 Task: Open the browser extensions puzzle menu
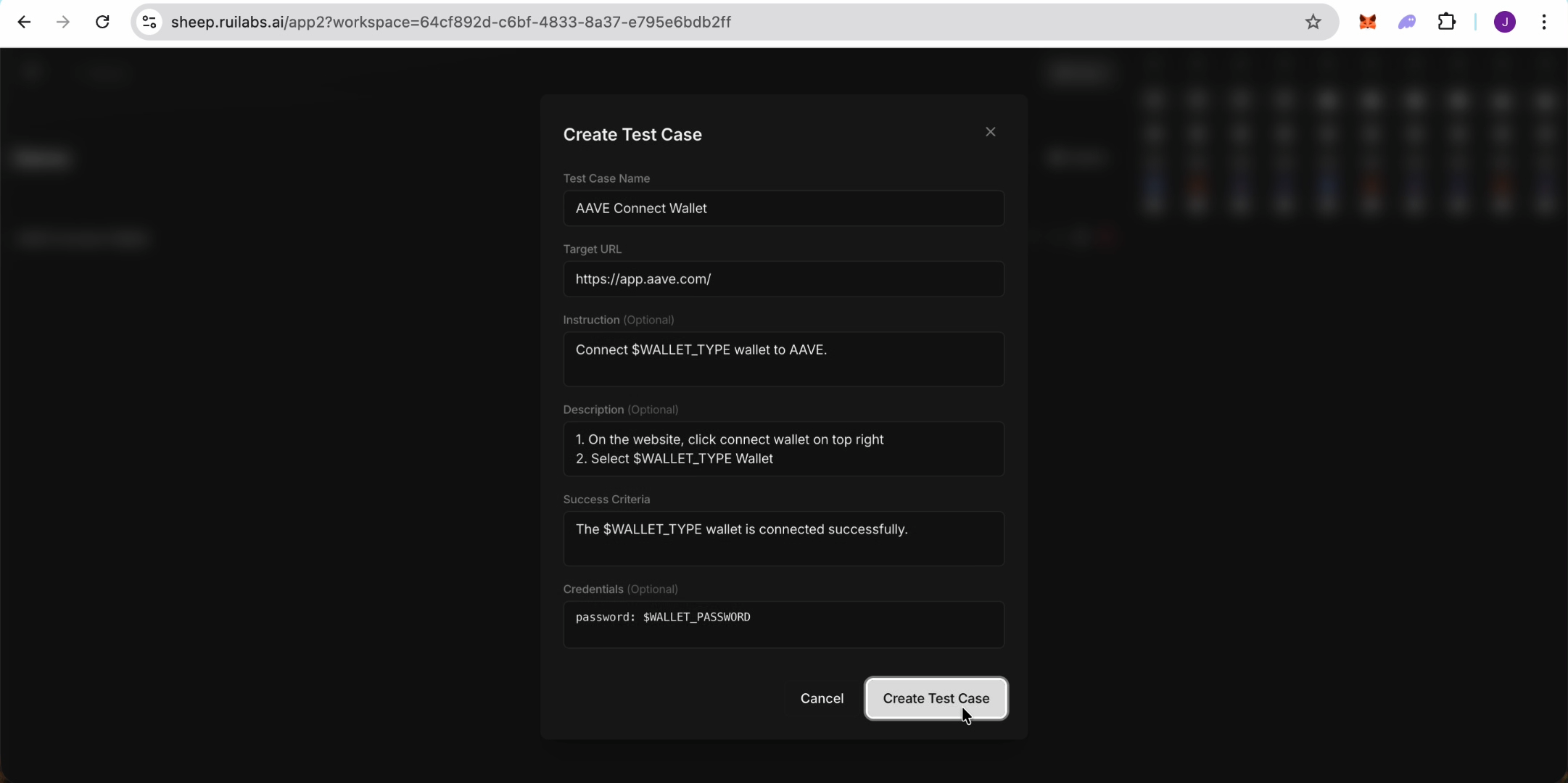[1446, 21]
